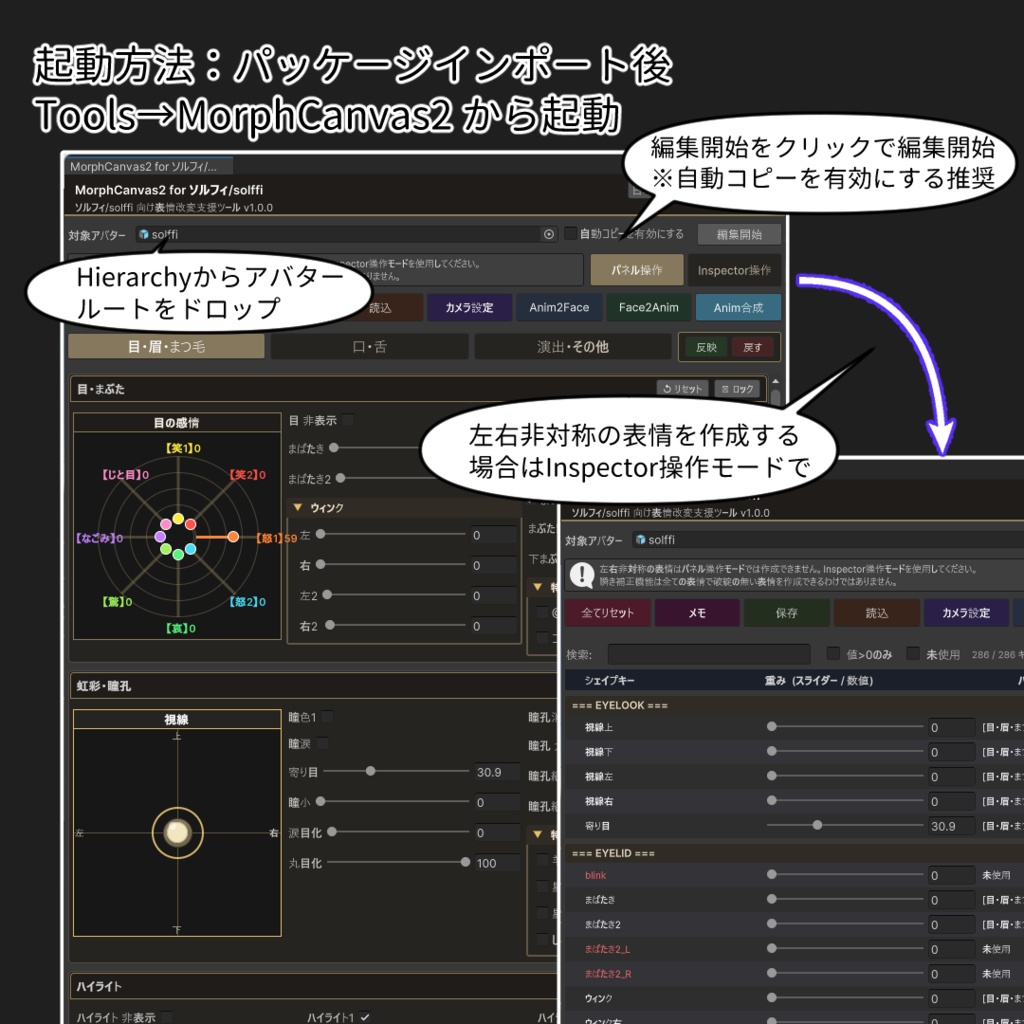
Task: Click the 検索 search input field
Action: click(709, 654)
